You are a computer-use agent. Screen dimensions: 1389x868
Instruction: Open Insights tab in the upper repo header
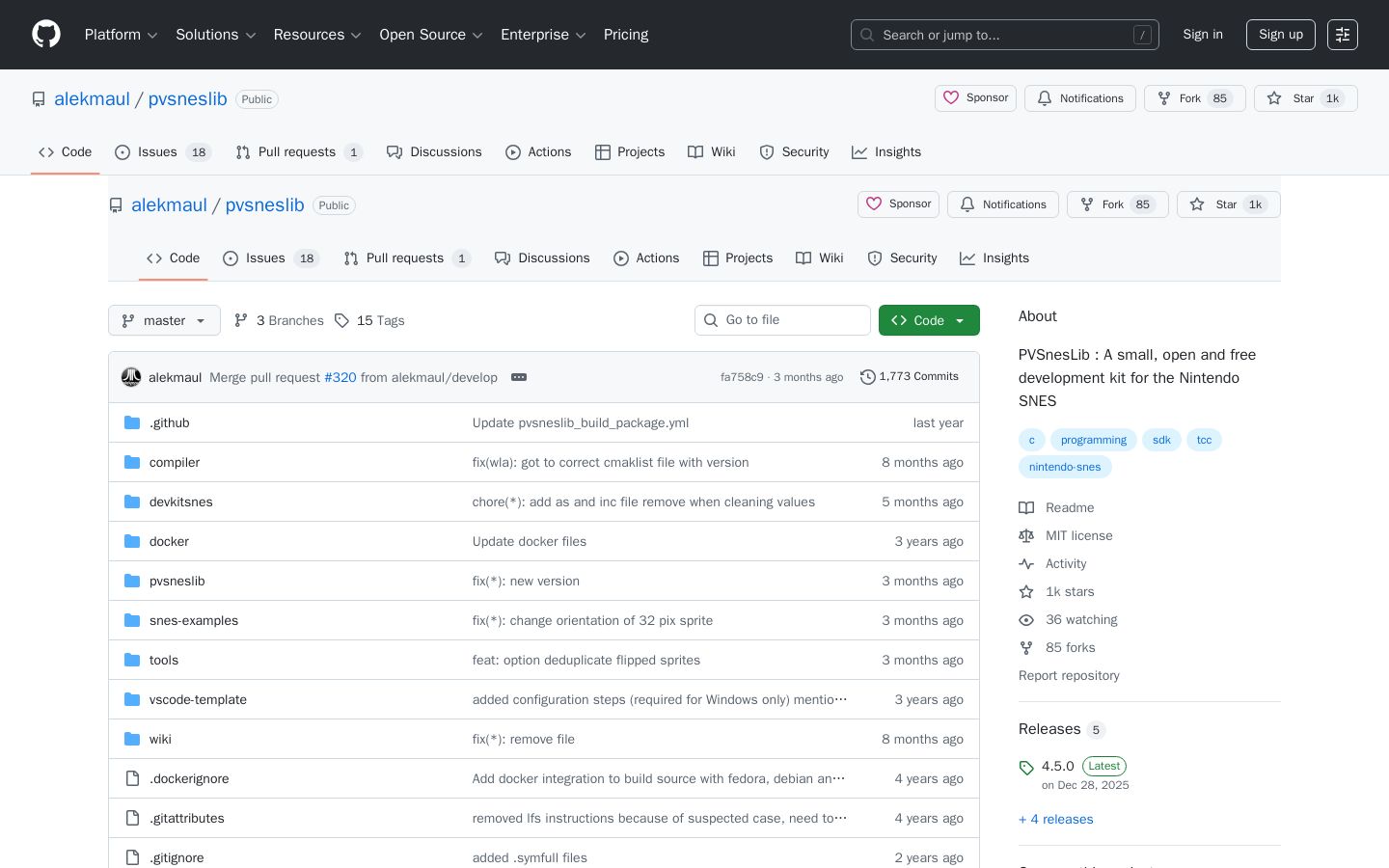pos(886,152)
